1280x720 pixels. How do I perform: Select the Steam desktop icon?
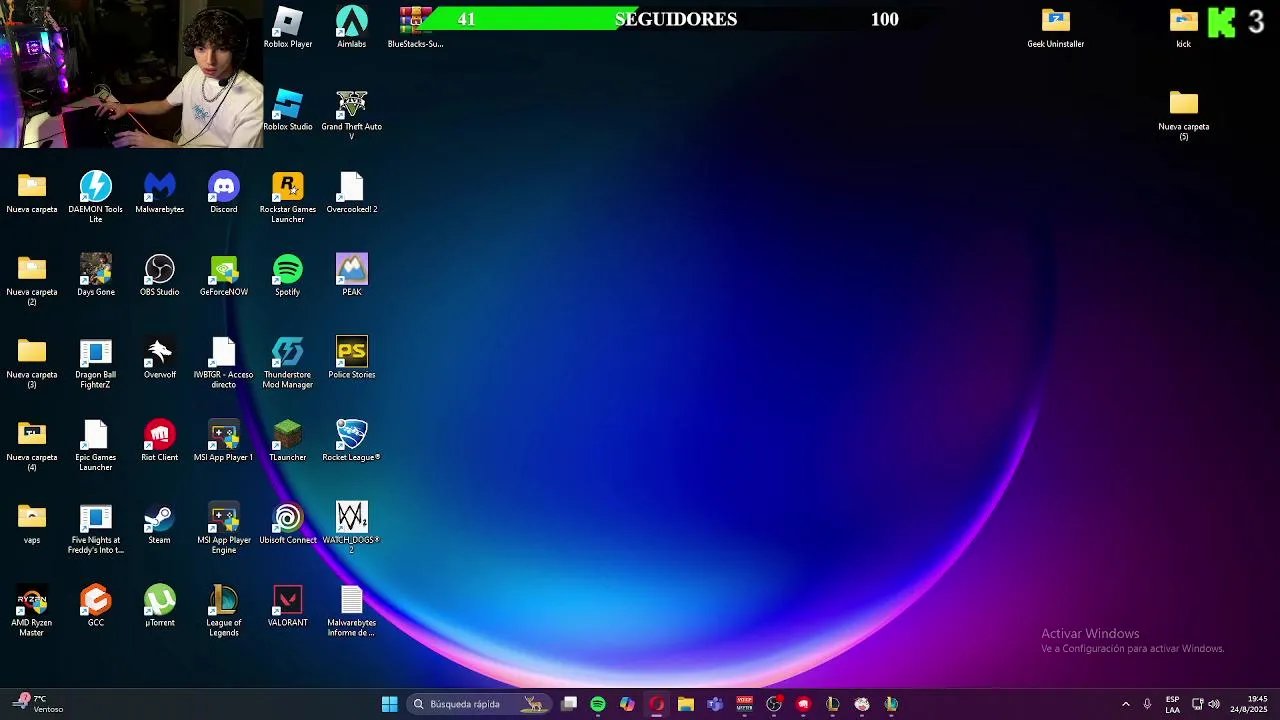coord(160,525)
